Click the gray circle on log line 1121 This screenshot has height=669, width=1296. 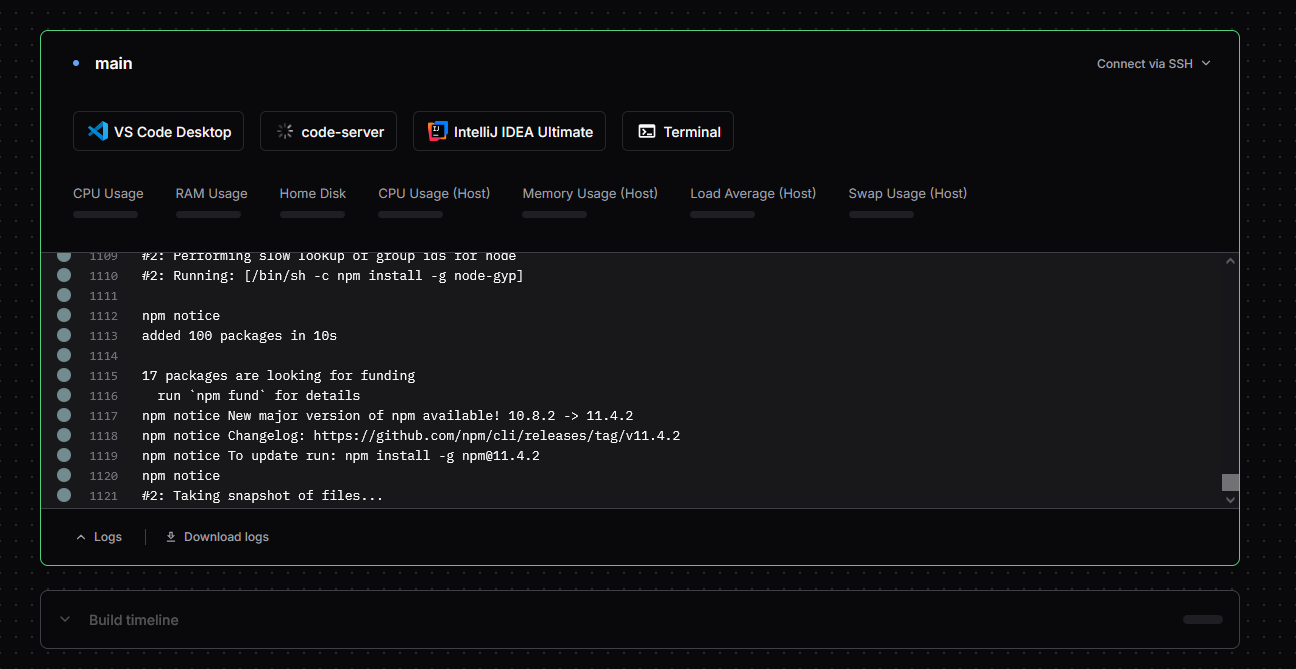coord(64,495)
